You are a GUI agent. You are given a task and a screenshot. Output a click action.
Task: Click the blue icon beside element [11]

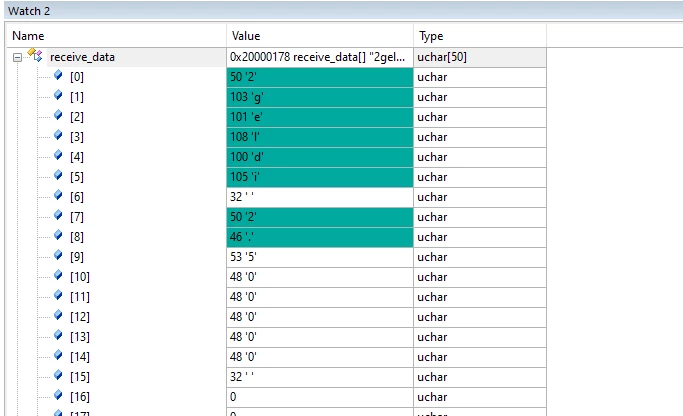pos(58,295)
